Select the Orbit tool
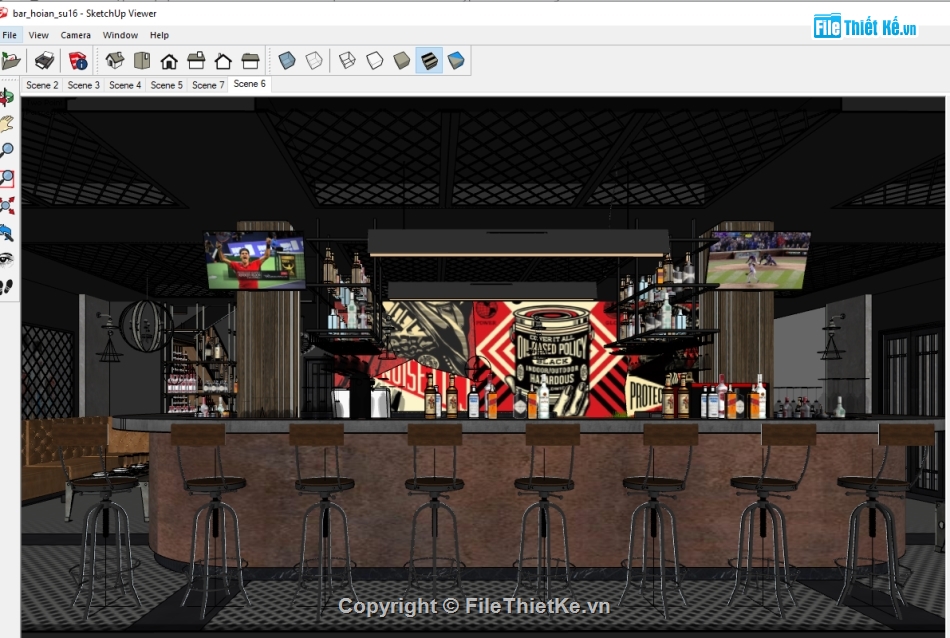 (7, 97)
